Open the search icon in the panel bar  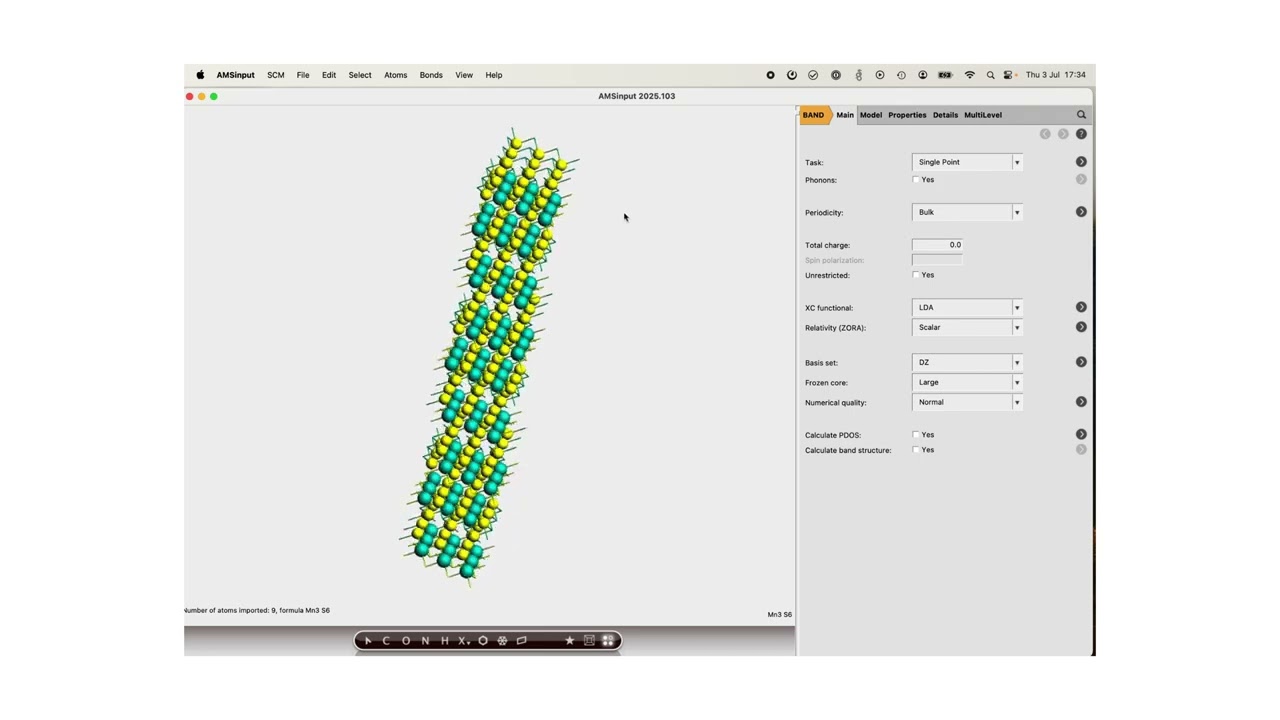(1081, 115)
